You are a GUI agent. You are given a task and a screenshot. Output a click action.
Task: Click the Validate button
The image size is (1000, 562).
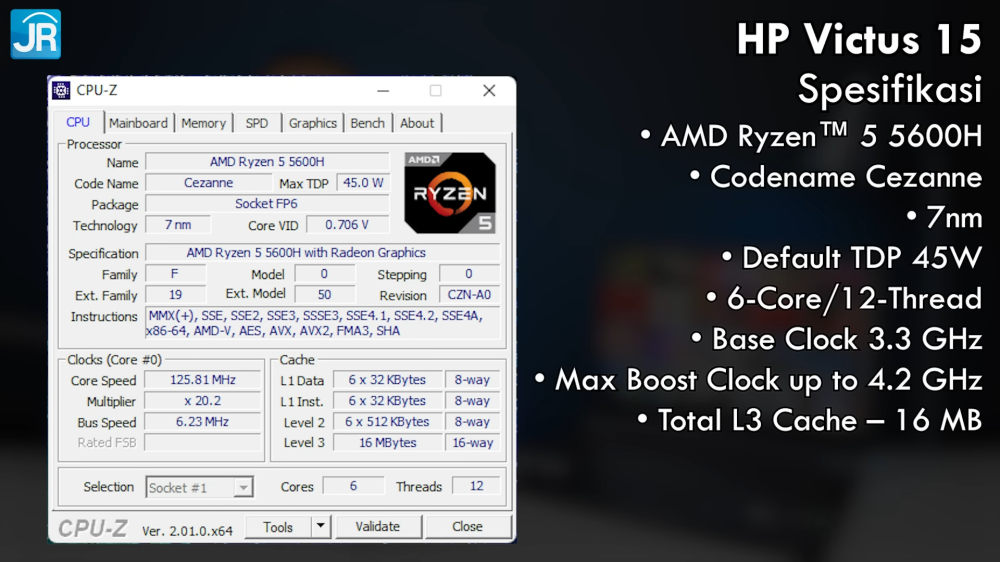[378, 526]
